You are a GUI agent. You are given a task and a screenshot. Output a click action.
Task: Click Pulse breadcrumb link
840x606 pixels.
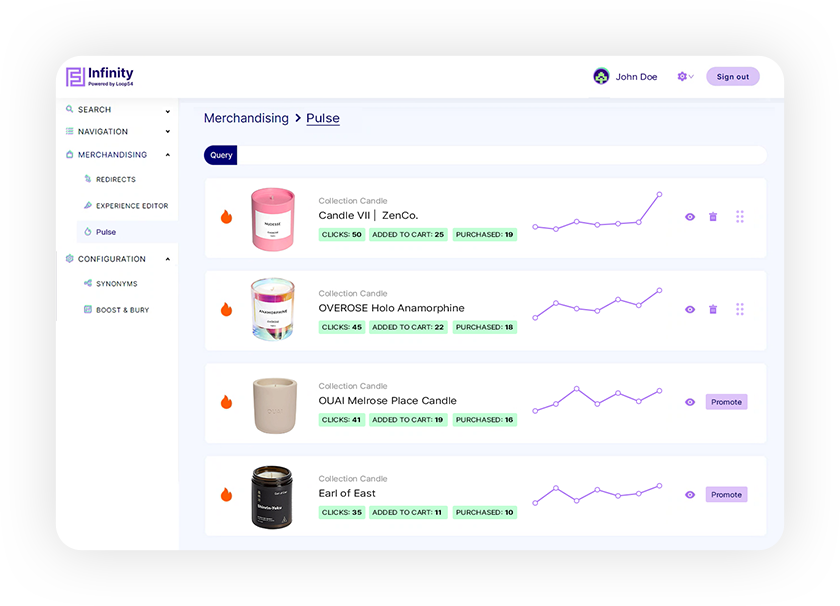322,118
